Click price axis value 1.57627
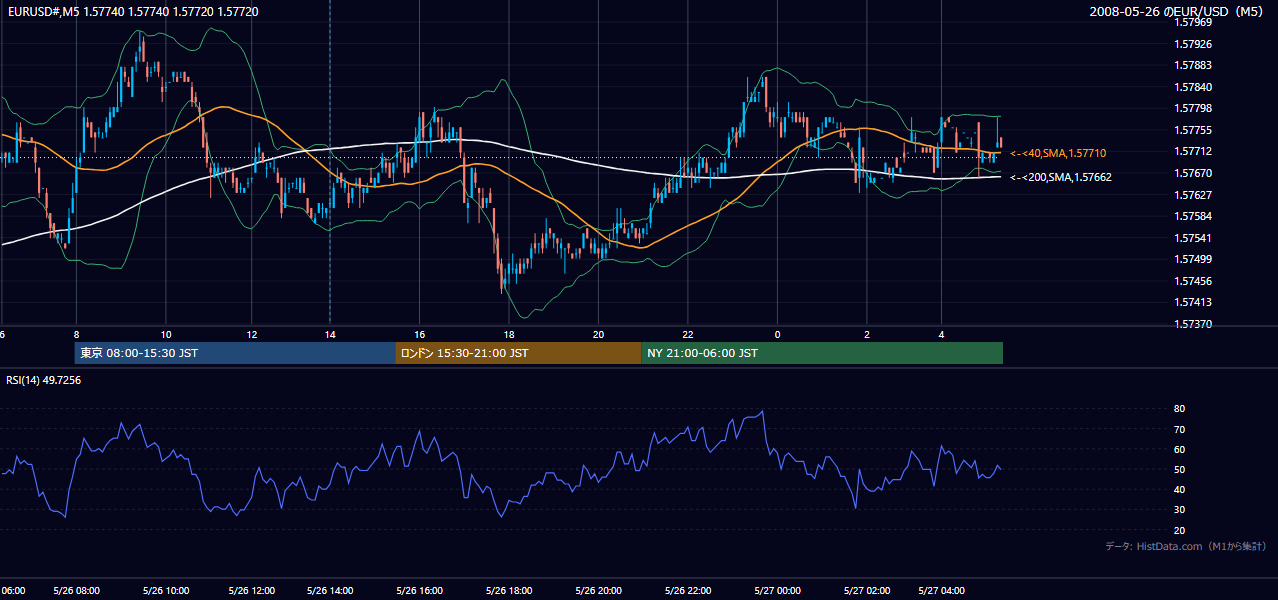 coord(1193,195)
